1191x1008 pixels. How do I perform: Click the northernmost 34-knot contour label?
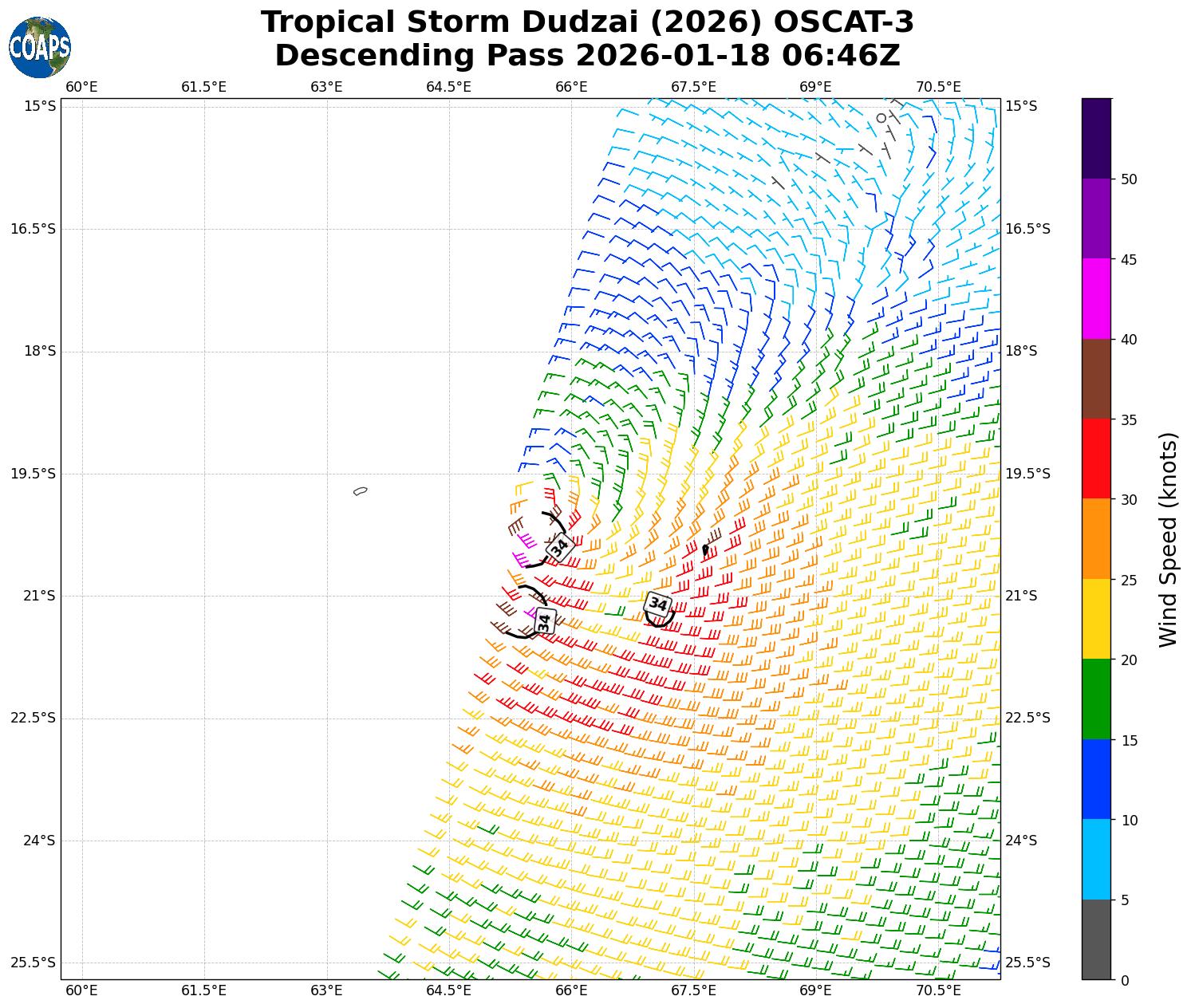coord(560,548)
